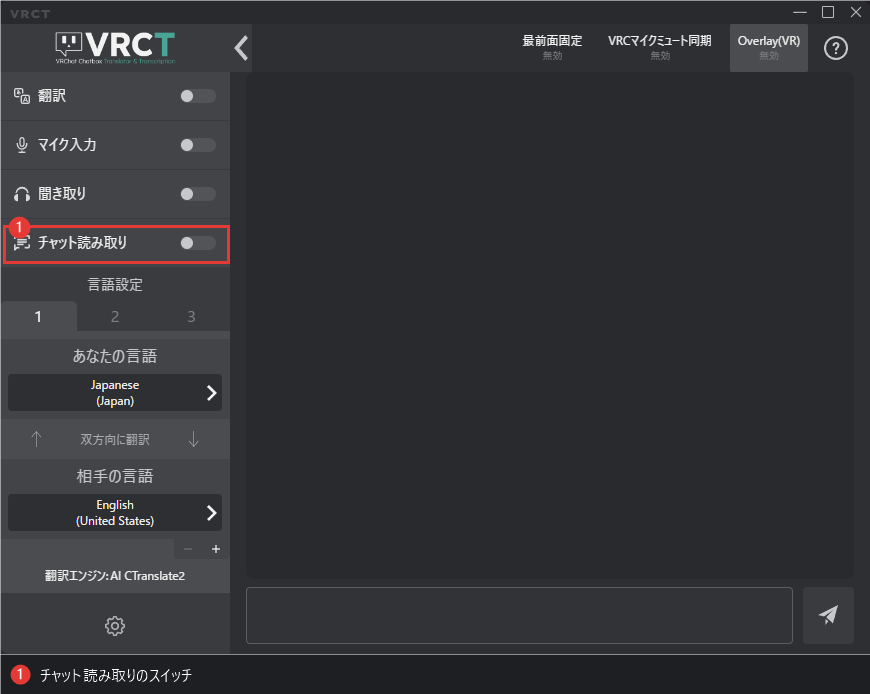870x694 pixels.
Task: Switch to language preset tab 3
Action: pyautogui.click(x=191, y=317)
